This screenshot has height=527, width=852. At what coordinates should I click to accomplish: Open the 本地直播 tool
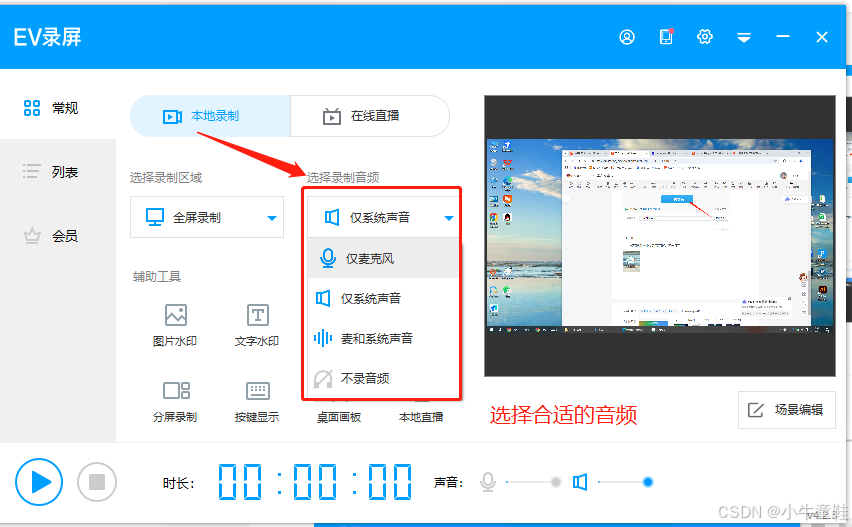point(421,417)
